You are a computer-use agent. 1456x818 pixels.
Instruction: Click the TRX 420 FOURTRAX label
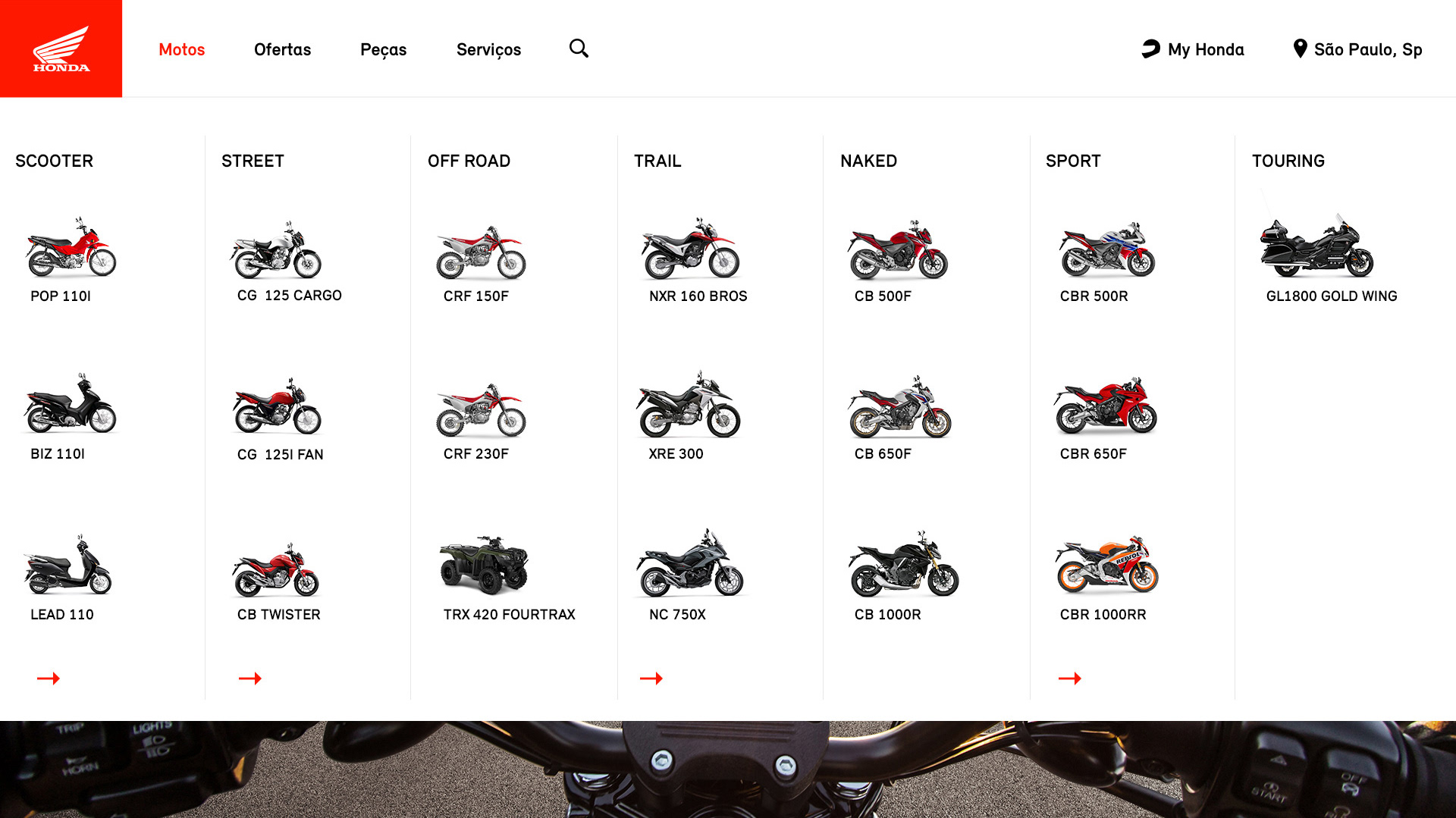(510, 615)
